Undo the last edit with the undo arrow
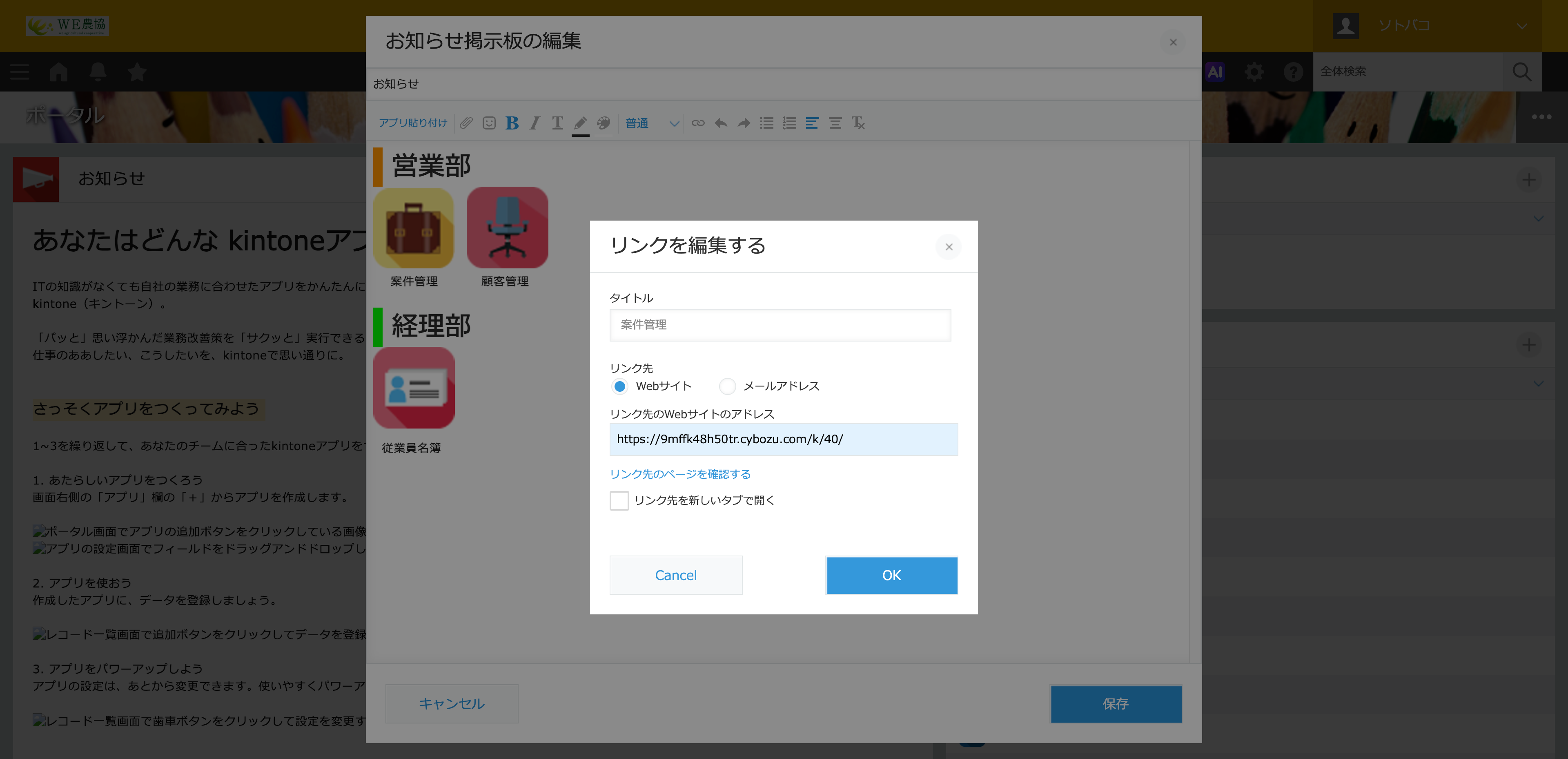The image size is (1568, 759). (721, 123)
